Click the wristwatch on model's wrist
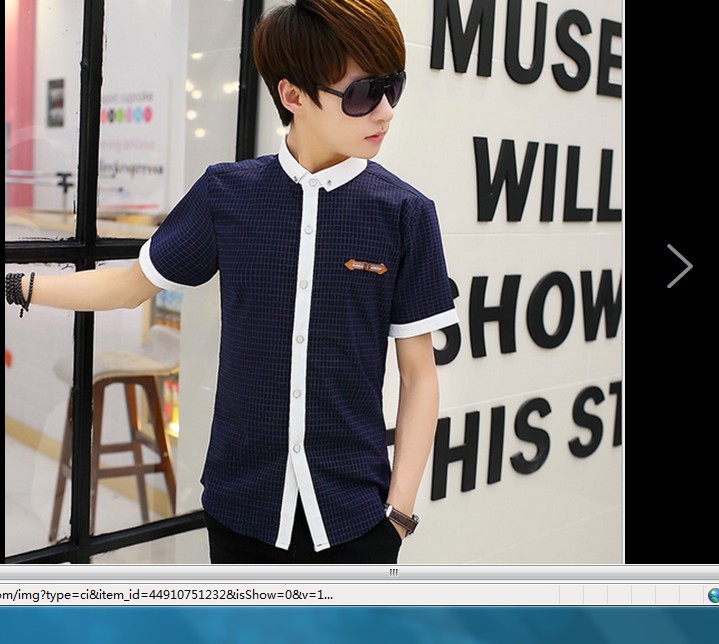Image resolution: width=719 pixels, height=644 pixels. coord(402,519)
